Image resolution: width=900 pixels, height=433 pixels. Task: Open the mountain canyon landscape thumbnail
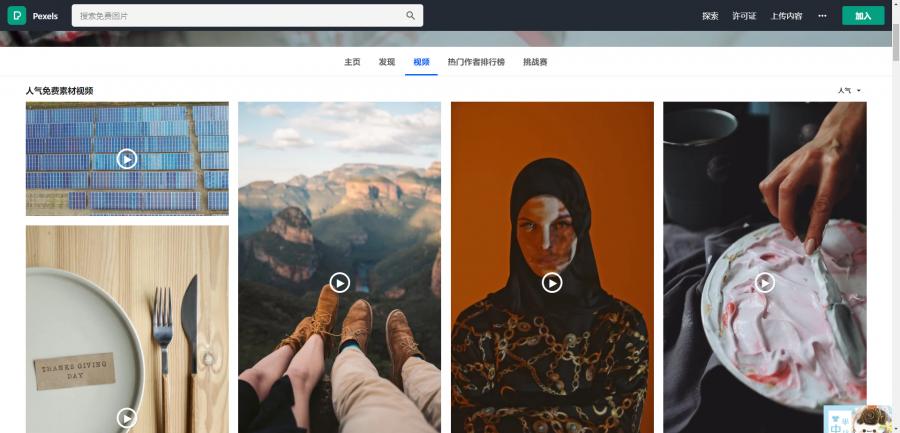coord(340,268)
